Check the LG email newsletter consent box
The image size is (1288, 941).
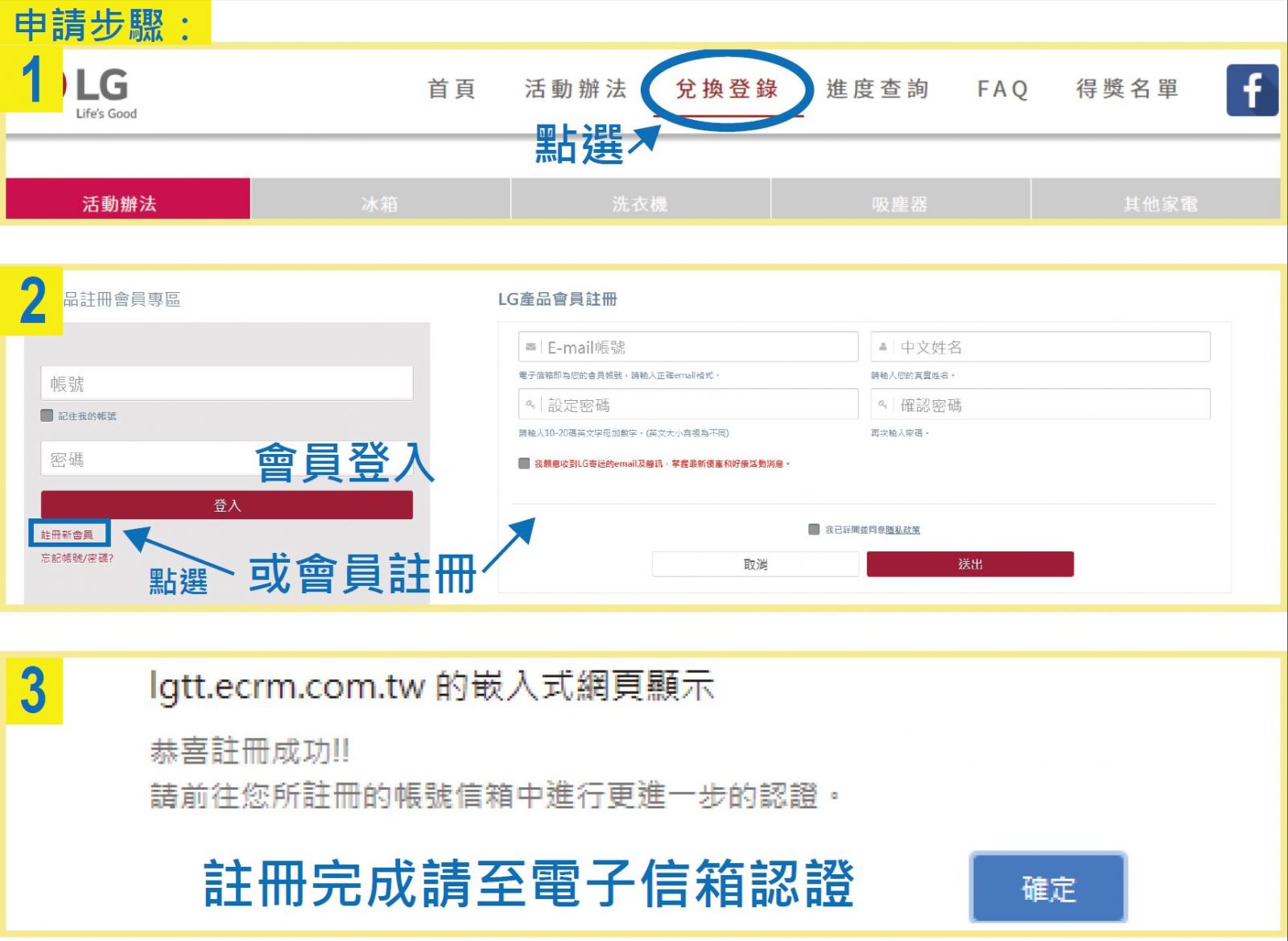[524, 464]
